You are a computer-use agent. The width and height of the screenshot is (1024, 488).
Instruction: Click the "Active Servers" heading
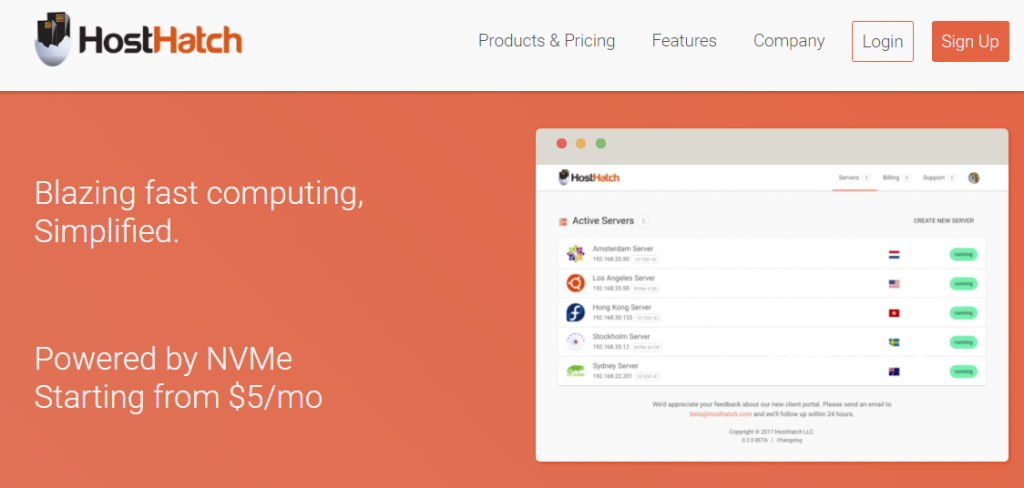tap(603, 221)
